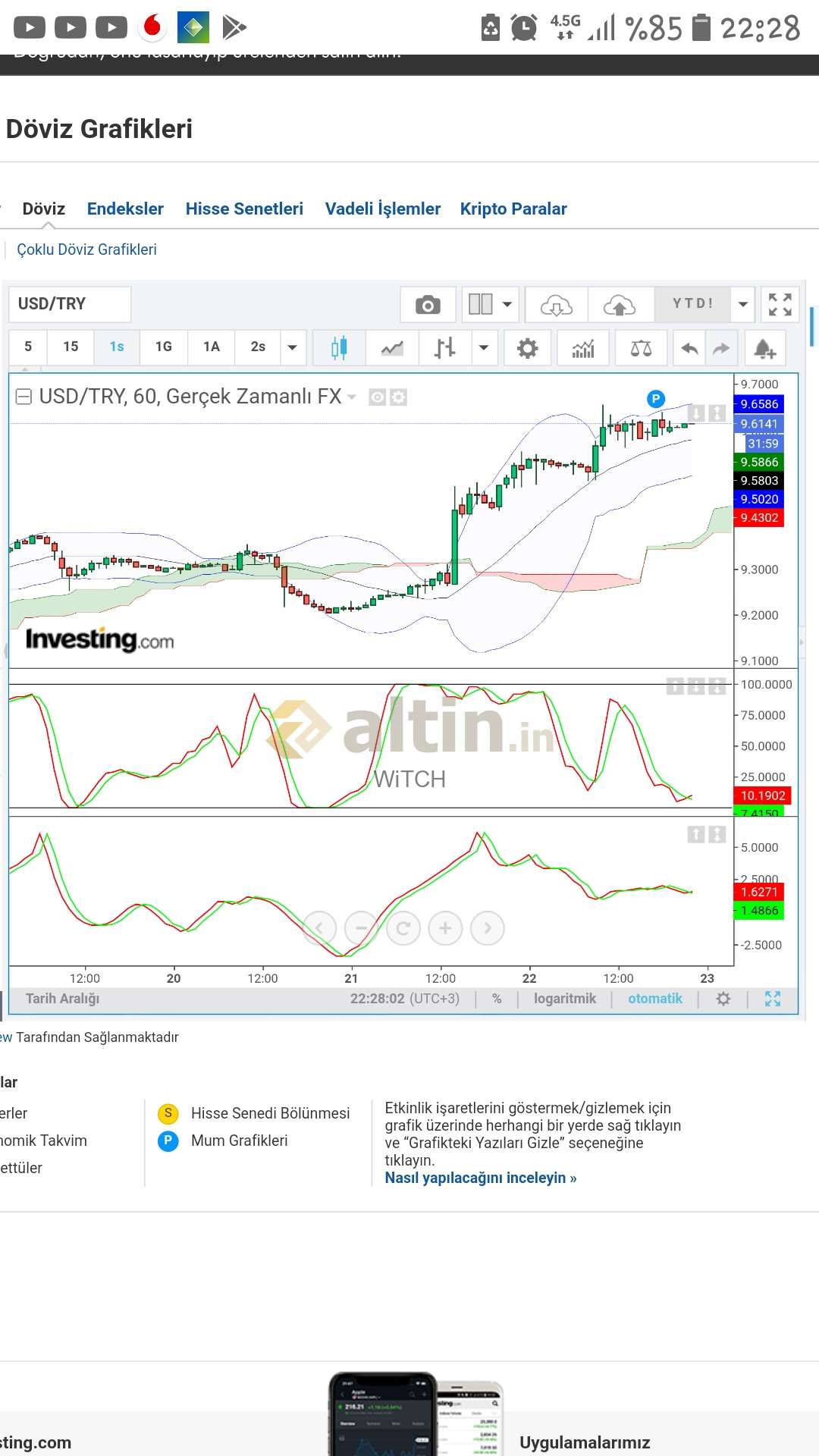Collapse the USD/TRY legend with minus box

[x=24, y=397]
